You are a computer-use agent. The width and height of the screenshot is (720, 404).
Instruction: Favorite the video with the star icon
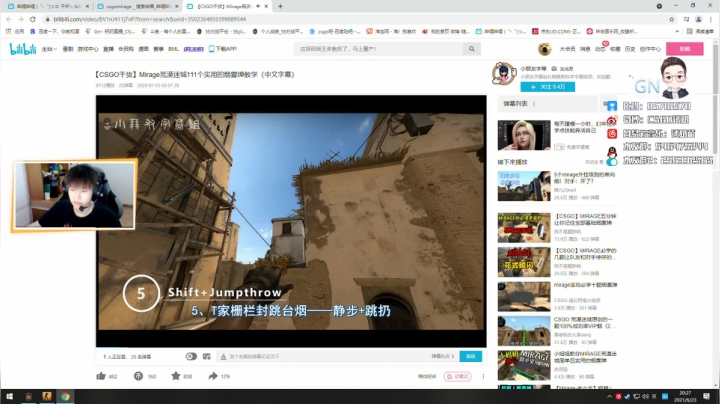(x=176, y=376)
